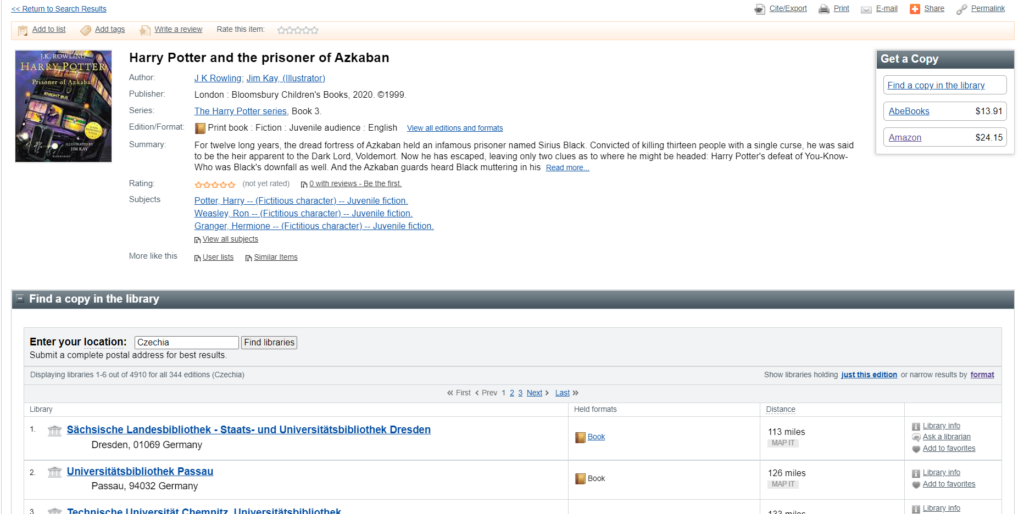Click the info icon in Dresden library's row
This screenshot has height=514, width=1024.
tap(916, 426)
